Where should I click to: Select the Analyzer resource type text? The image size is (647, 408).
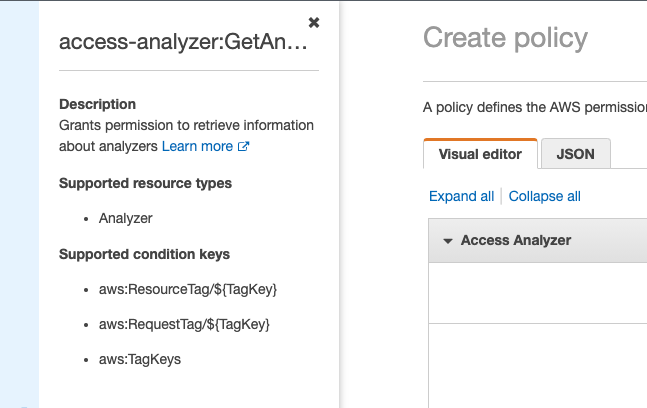click(x=125, y=218)
